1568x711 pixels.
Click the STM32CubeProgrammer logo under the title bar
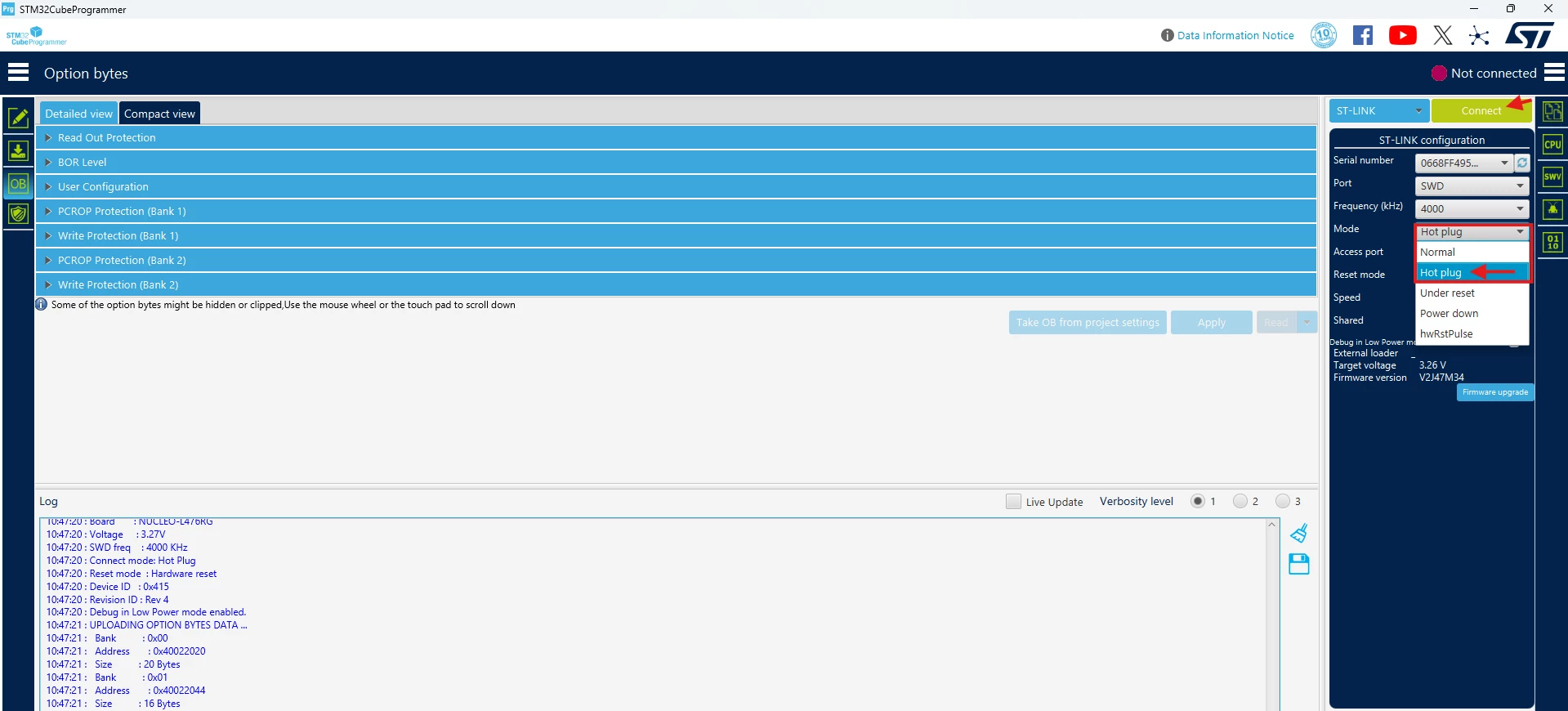click(37, 36)
